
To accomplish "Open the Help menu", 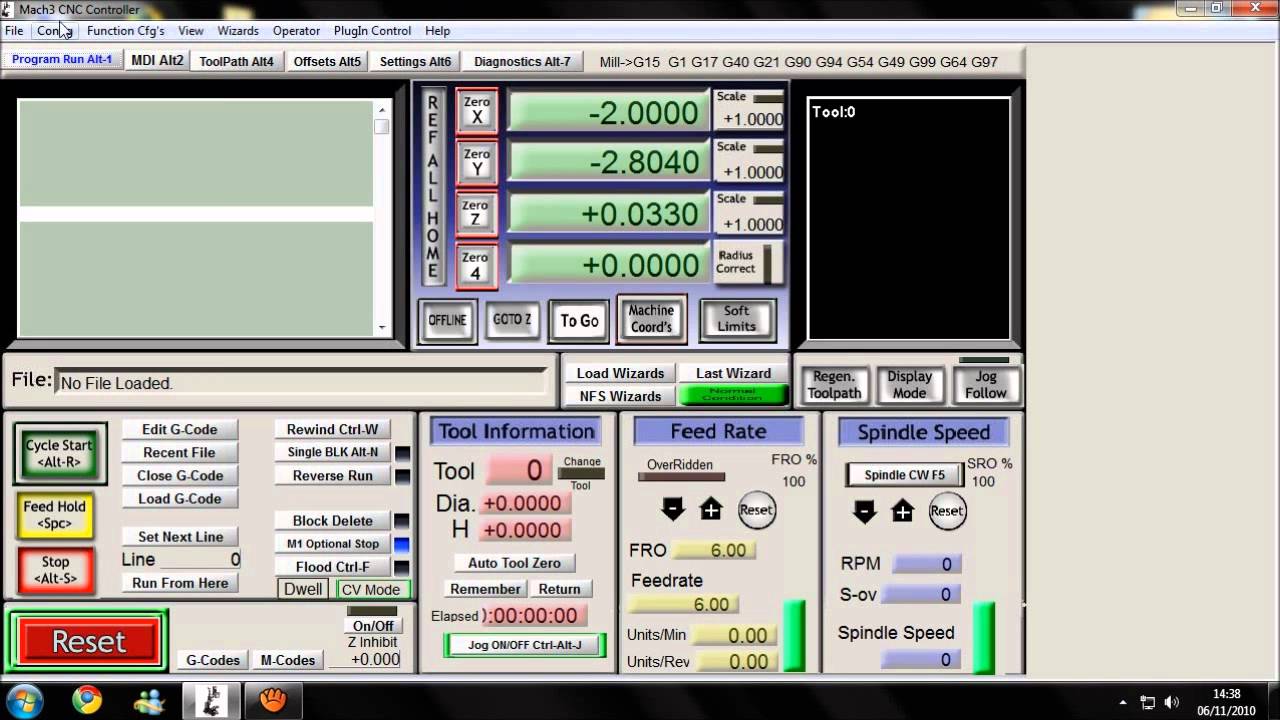I will click(x=438, y=31).
